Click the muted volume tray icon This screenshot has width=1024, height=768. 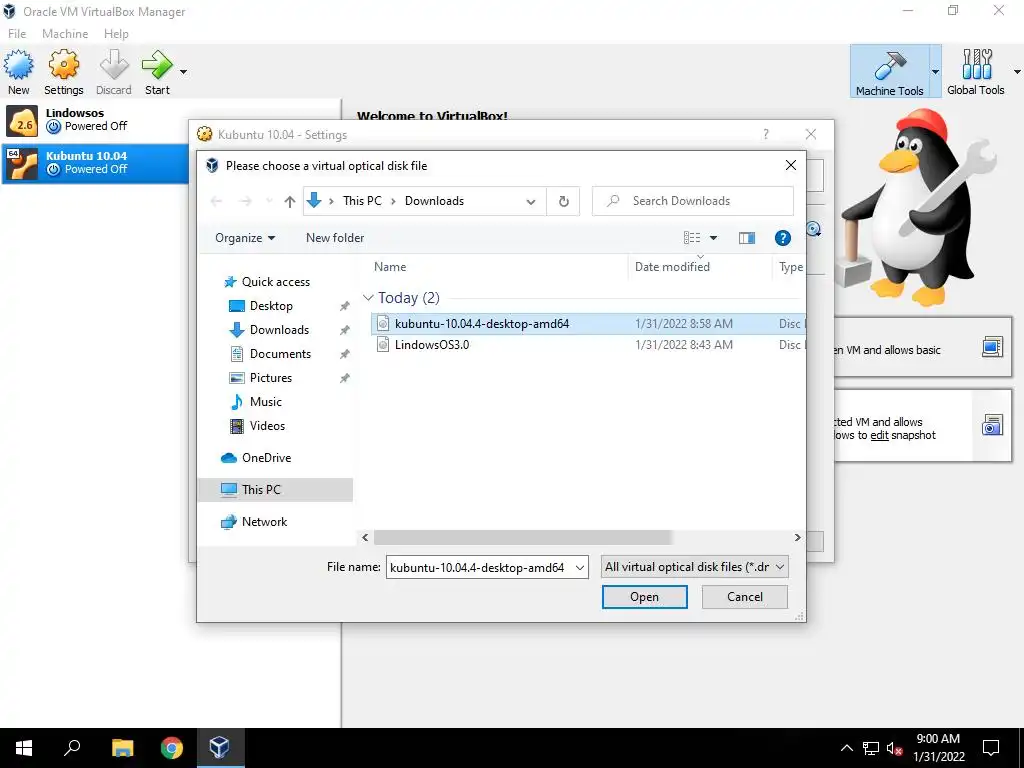pyautogui.click(x=894, y=749)
